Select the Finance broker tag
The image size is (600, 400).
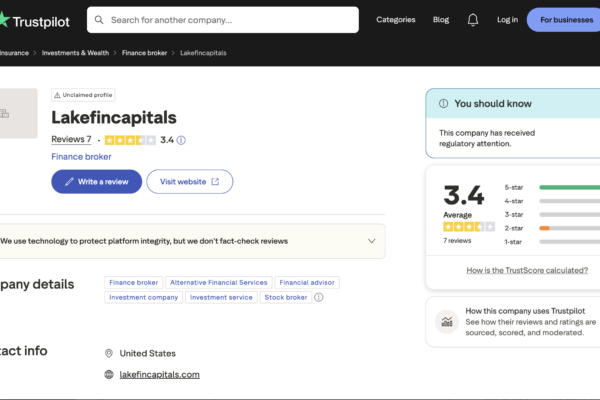[134, 282]
